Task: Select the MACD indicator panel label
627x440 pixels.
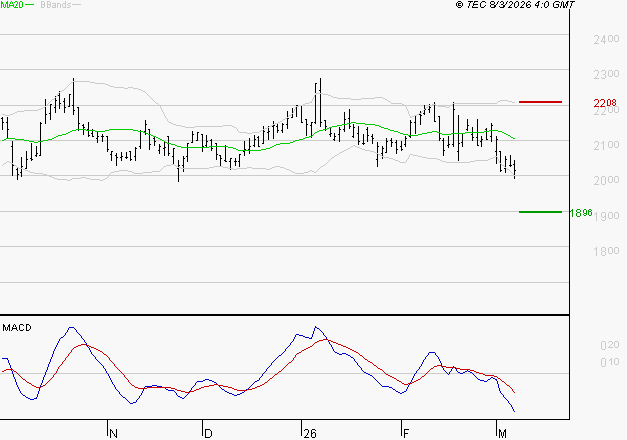Action: pos(16,328)
